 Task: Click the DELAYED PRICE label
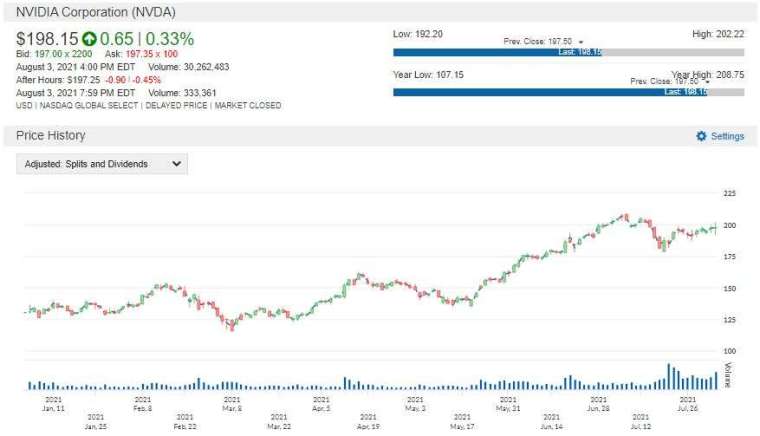click(176, 106)
